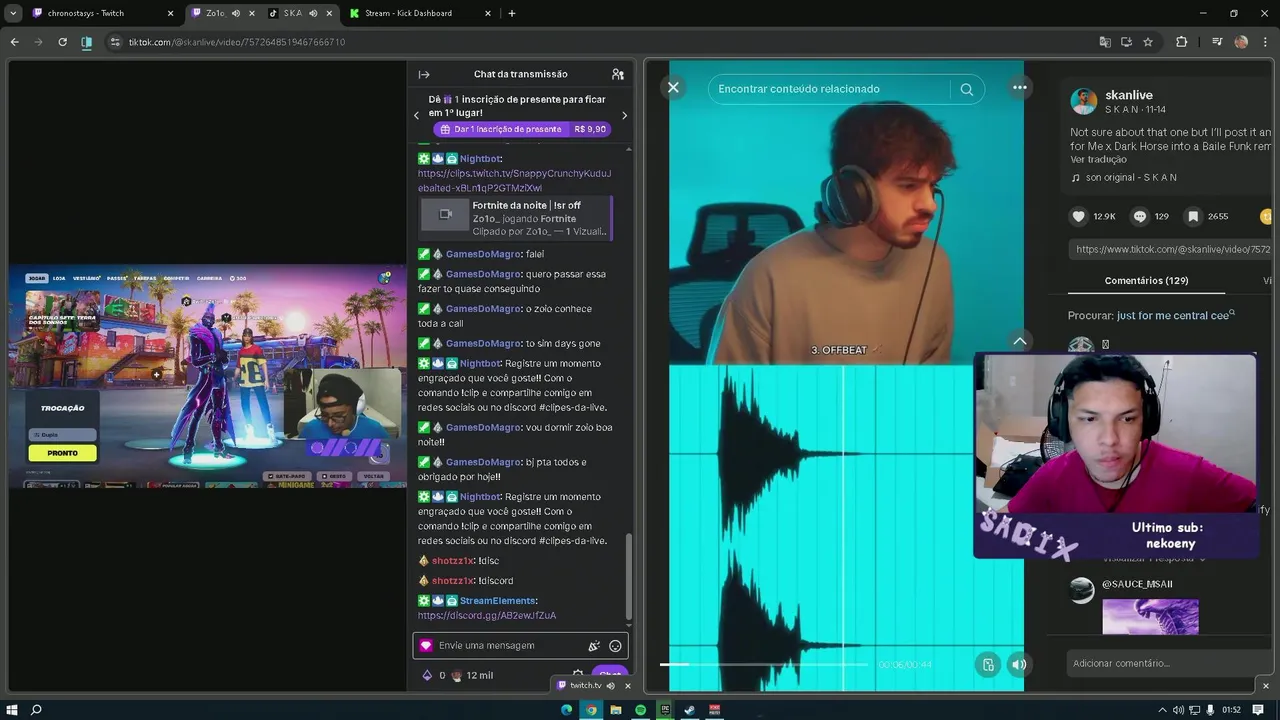Bookmark this page with star icon

pyautogui.click(x=1148, y=42)
